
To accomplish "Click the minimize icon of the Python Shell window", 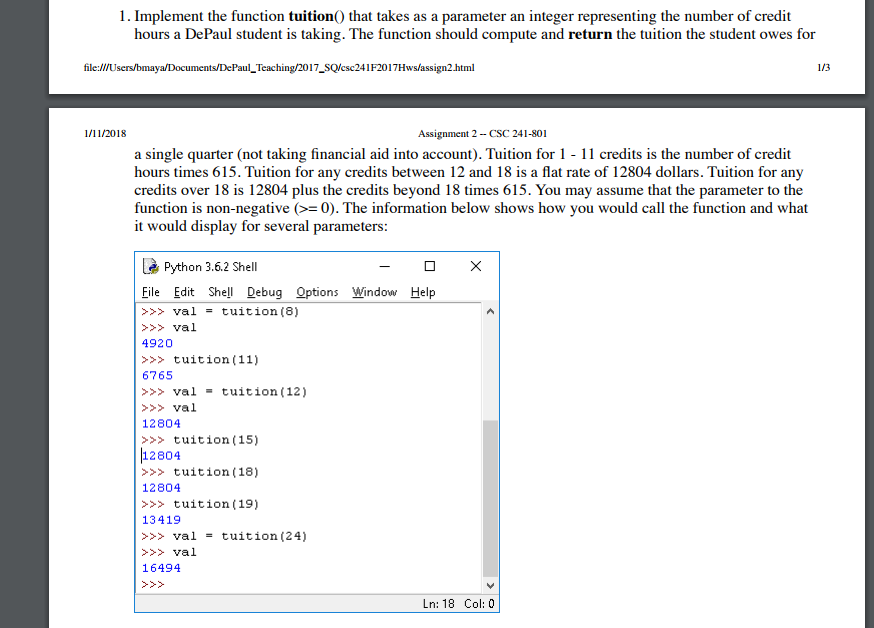I will point(384,265).
